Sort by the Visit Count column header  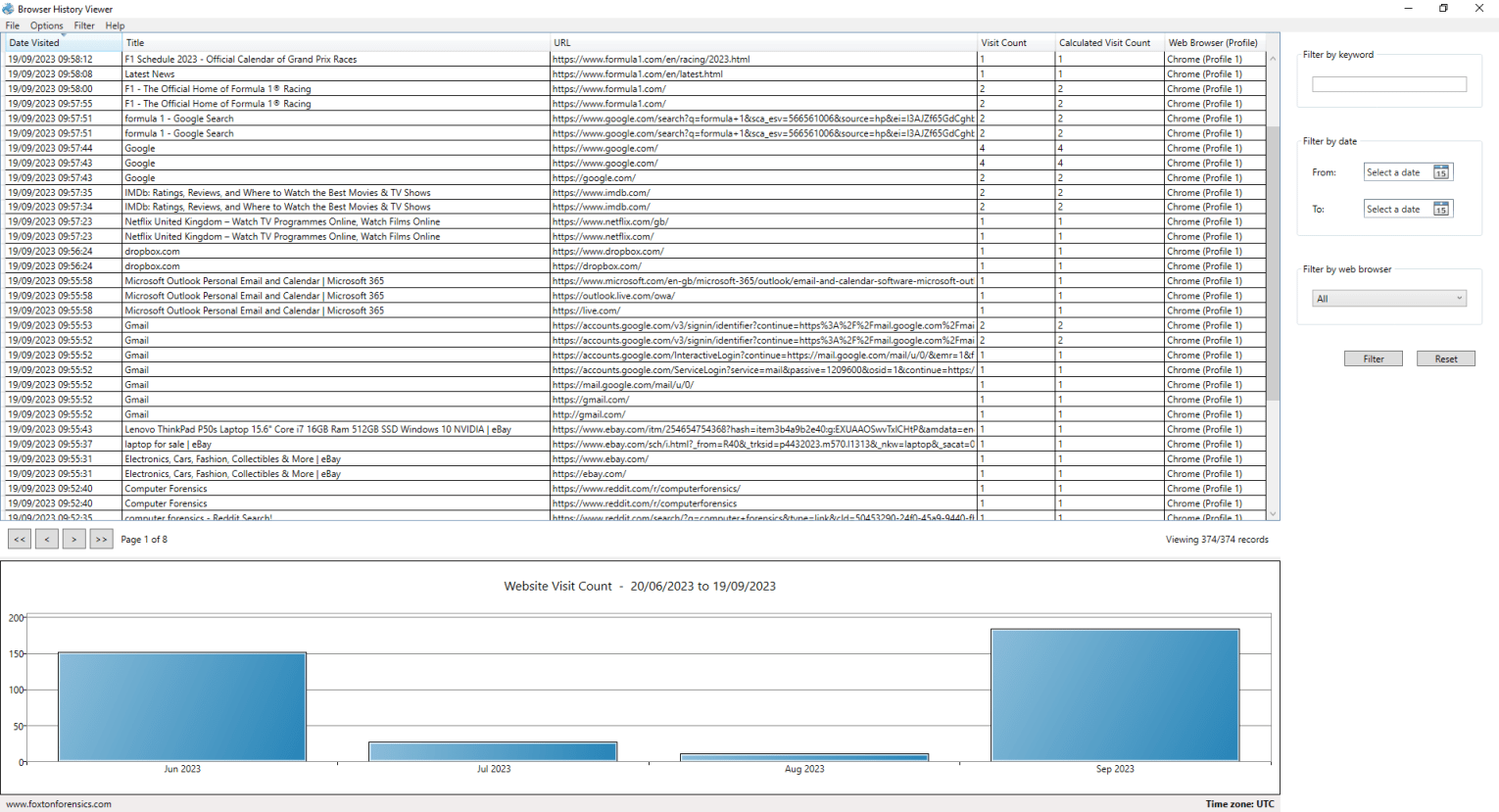pyautogui.click(x=1016, y=43)
